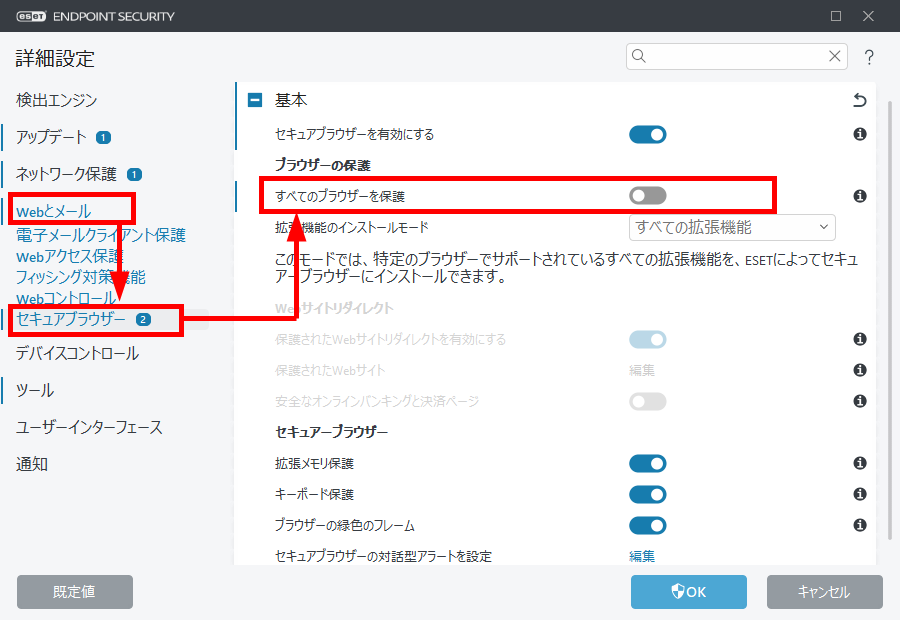The image size is (900, 620).
Task: Open Webコントロール subsection
Action: [x=66, y=299]
